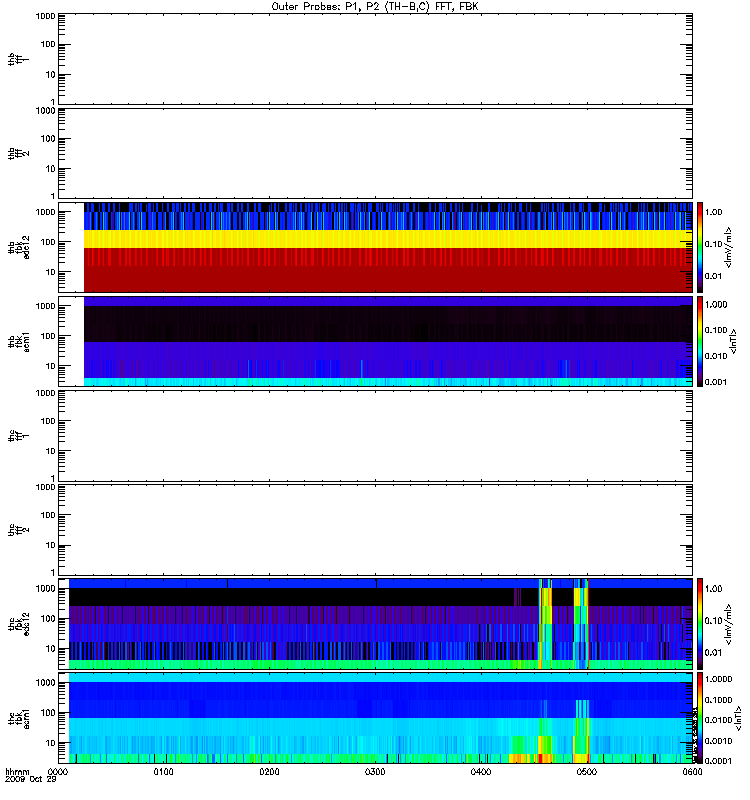
Task: Click the '0400' time axis label
Action: point(481,771)
